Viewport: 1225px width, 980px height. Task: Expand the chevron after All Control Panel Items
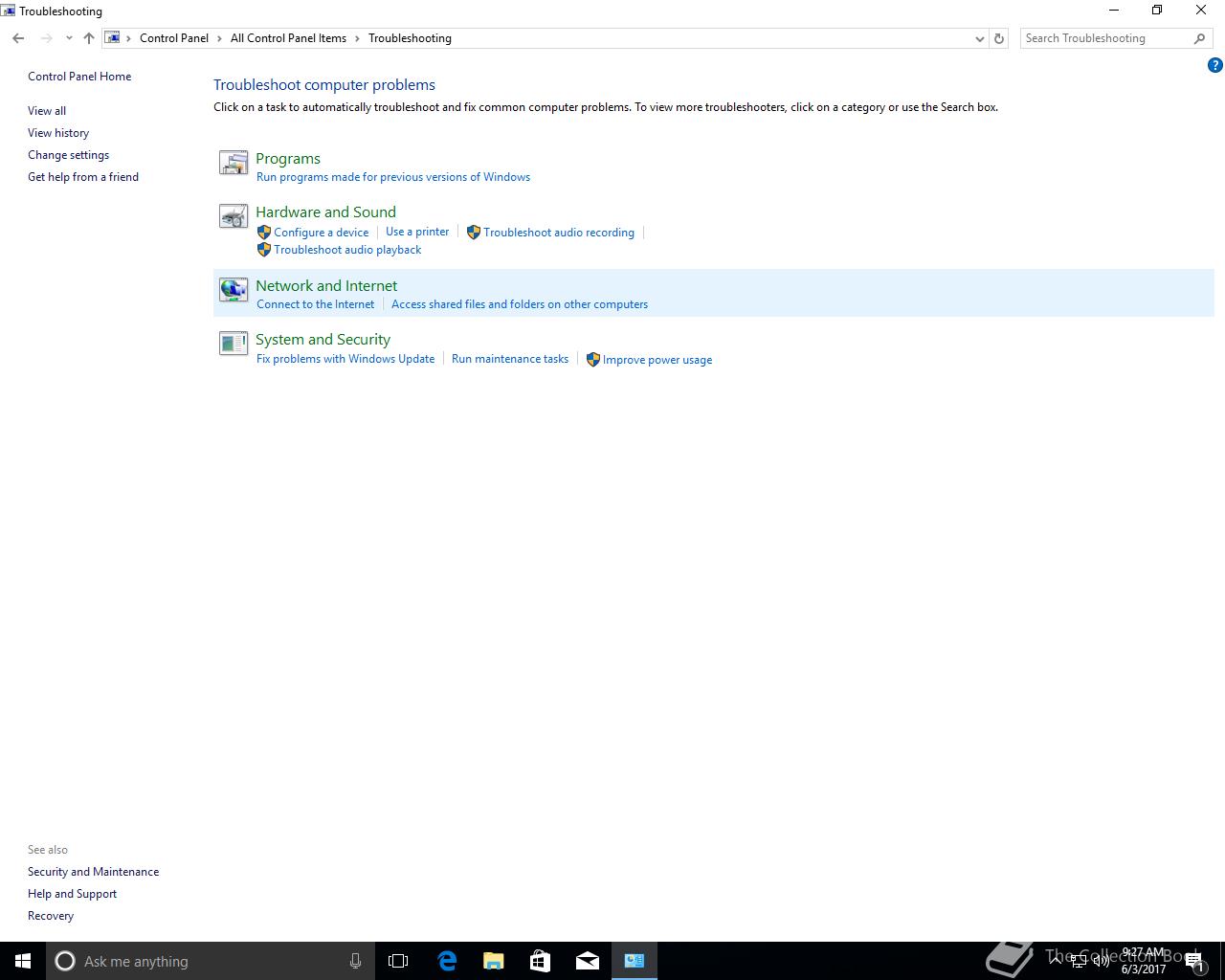[x=357, y=38]
